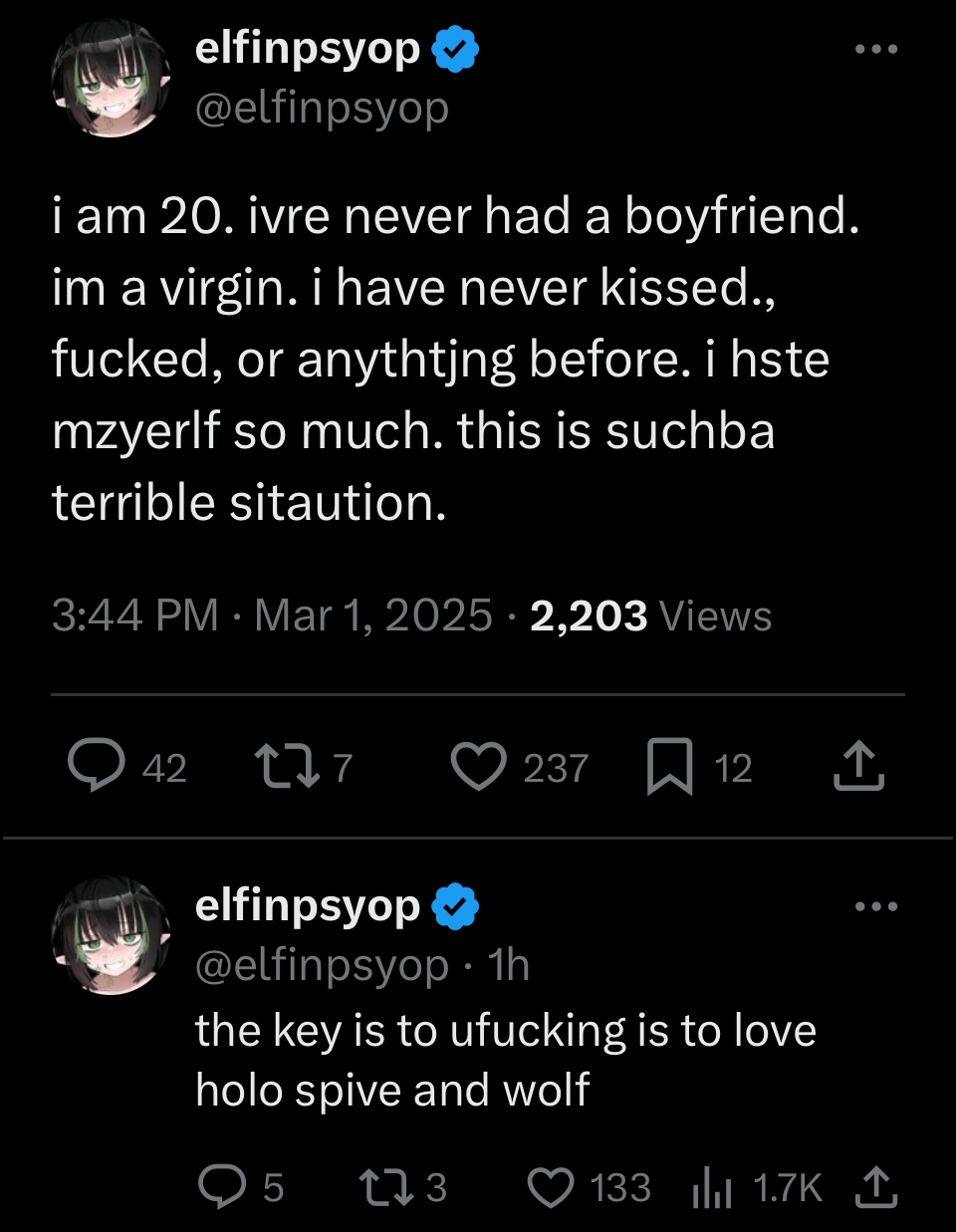The image size is (956, 1232).
Task: Like the reply tweet with 133 likes
Action: pyautogui.click(x=550, y=1187)
